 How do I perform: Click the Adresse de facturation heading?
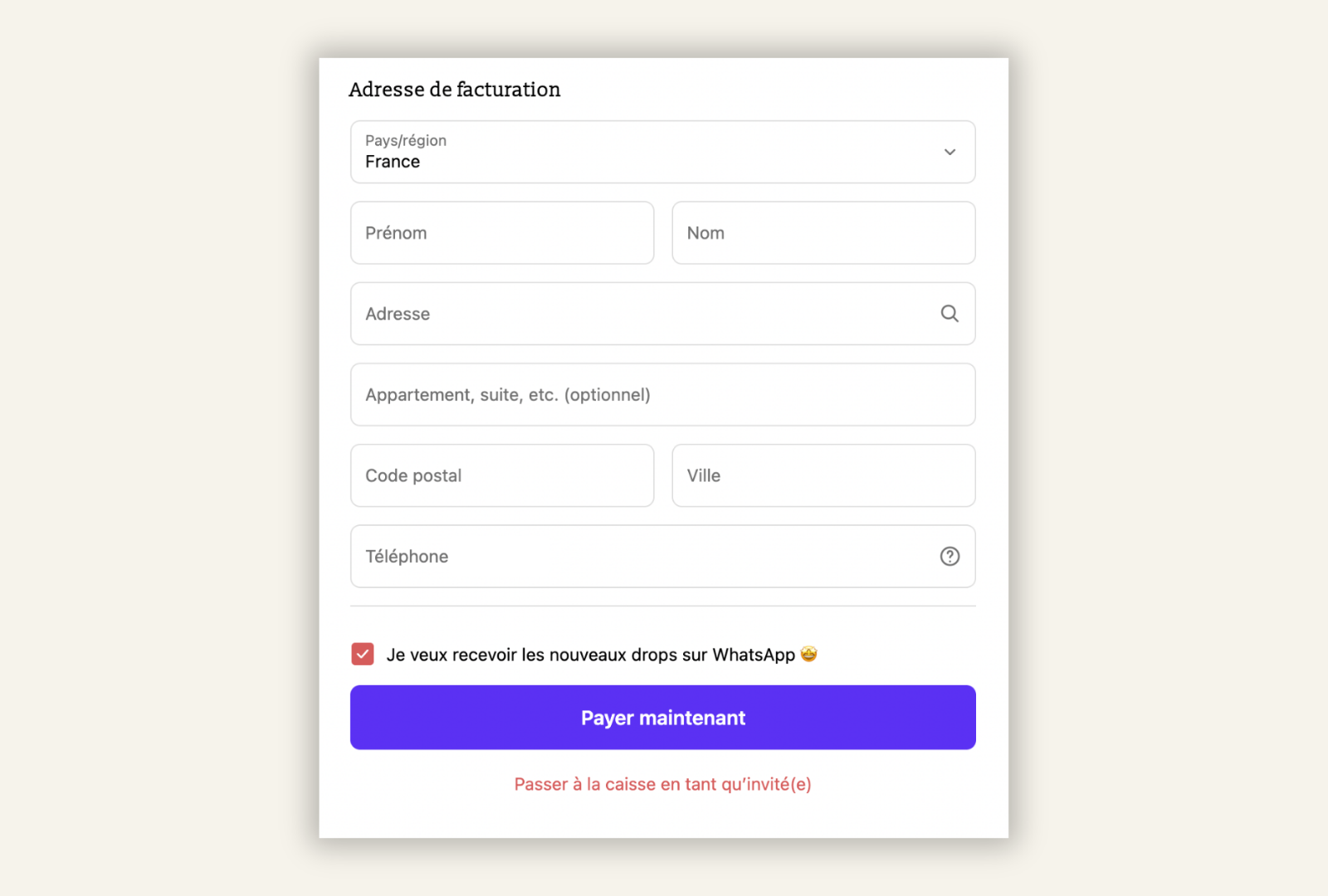(454, 90)
